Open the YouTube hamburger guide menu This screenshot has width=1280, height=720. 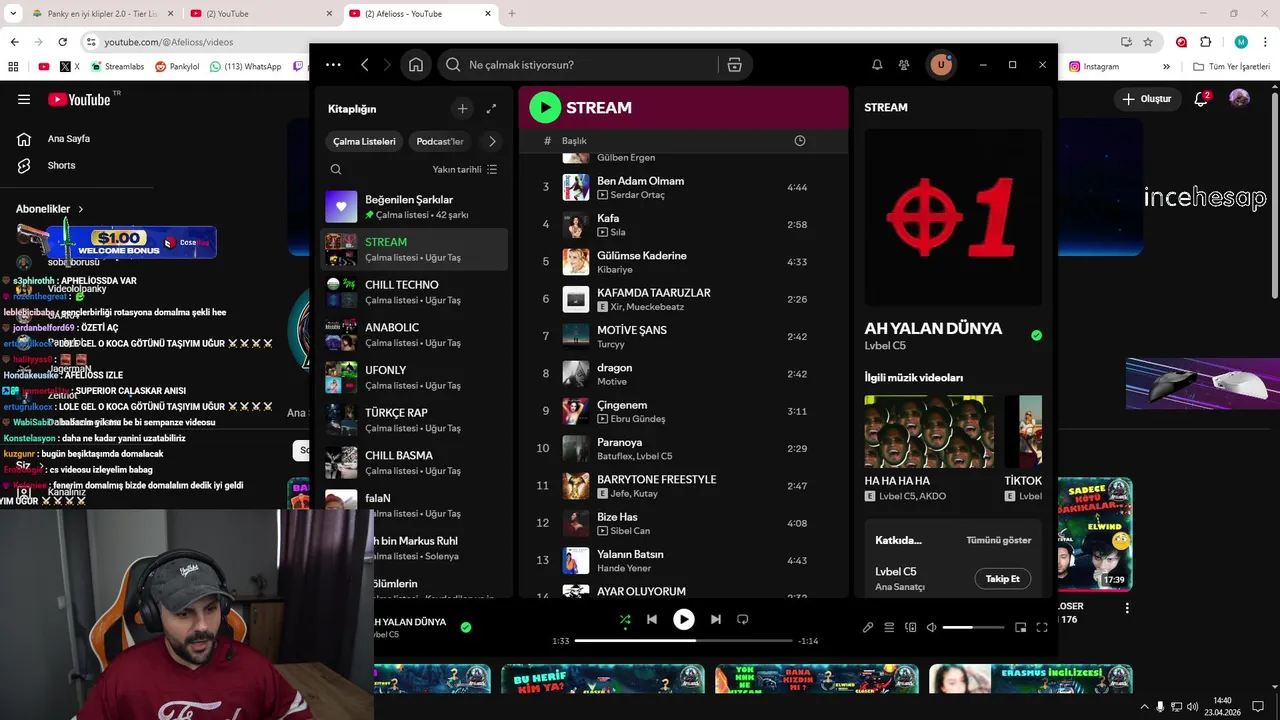[x=24, y=99]
